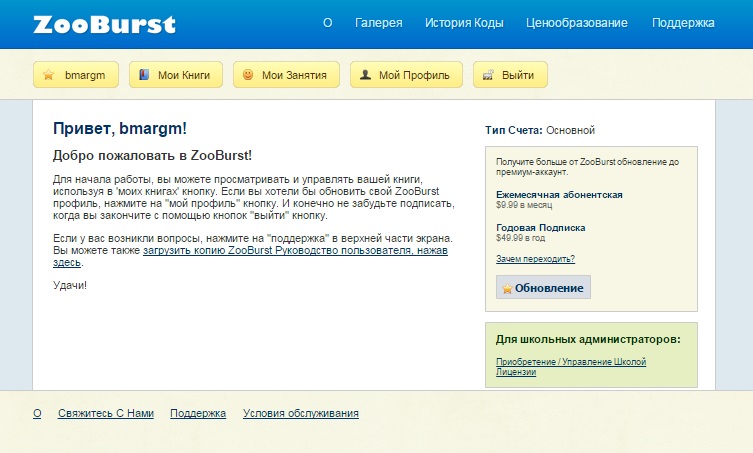This screenshot has height=453, width=753.
Task: Click the Удачи! text
Action: click(x=70, y=285)
